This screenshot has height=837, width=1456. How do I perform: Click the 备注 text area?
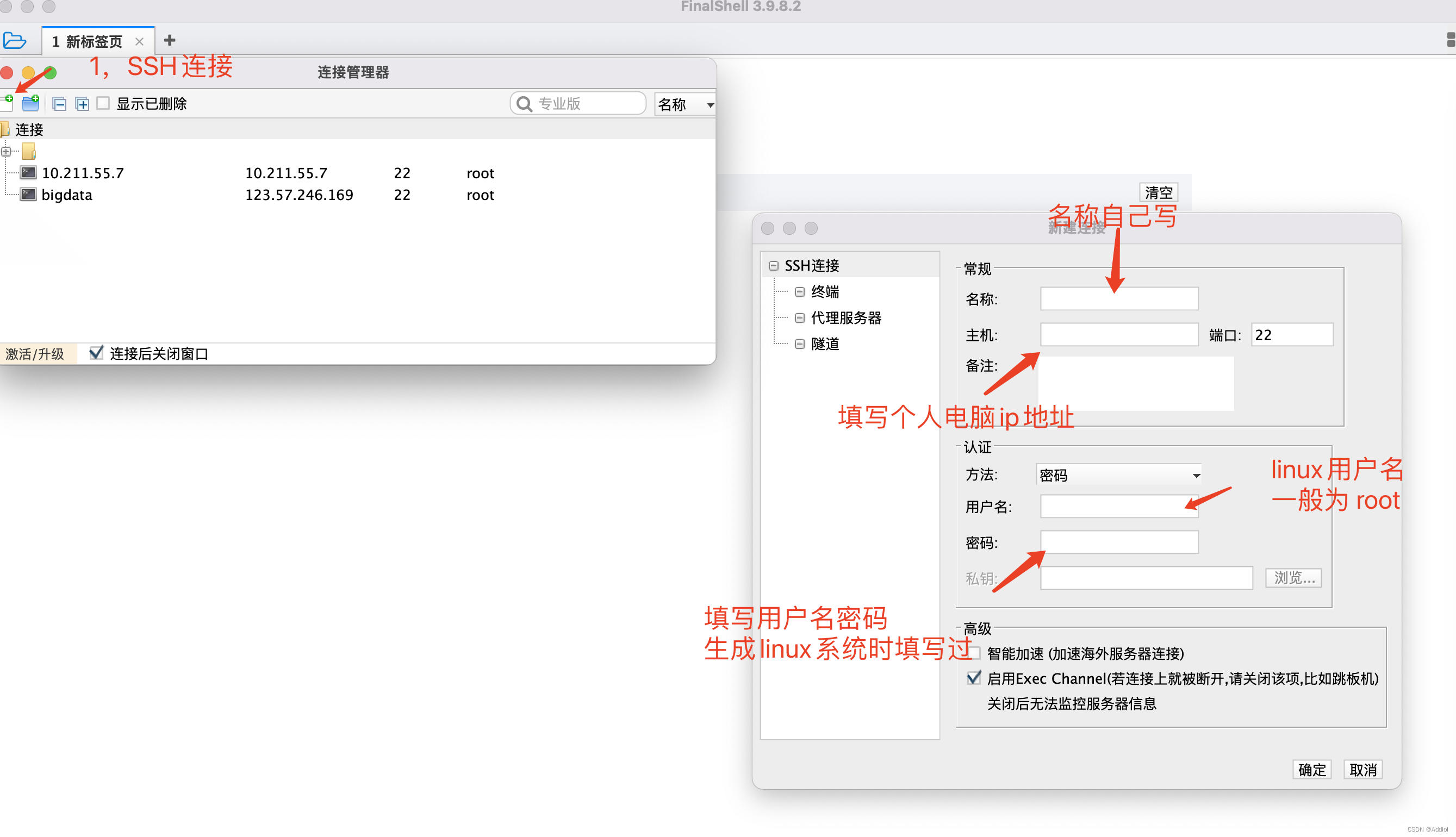coord(1136,383)
